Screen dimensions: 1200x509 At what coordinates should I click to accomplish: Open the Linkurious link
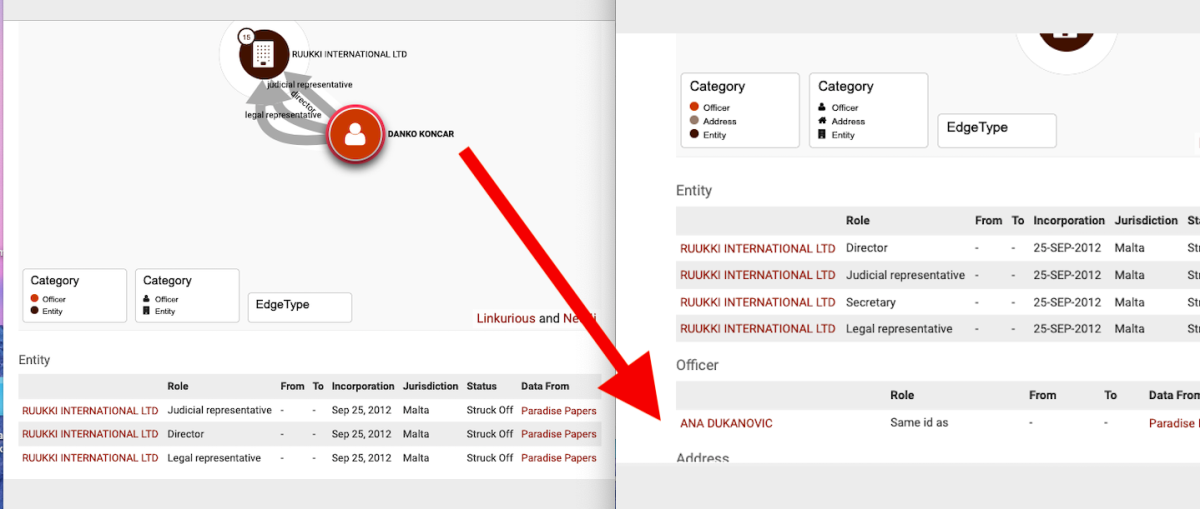click(x=506, y=319)
